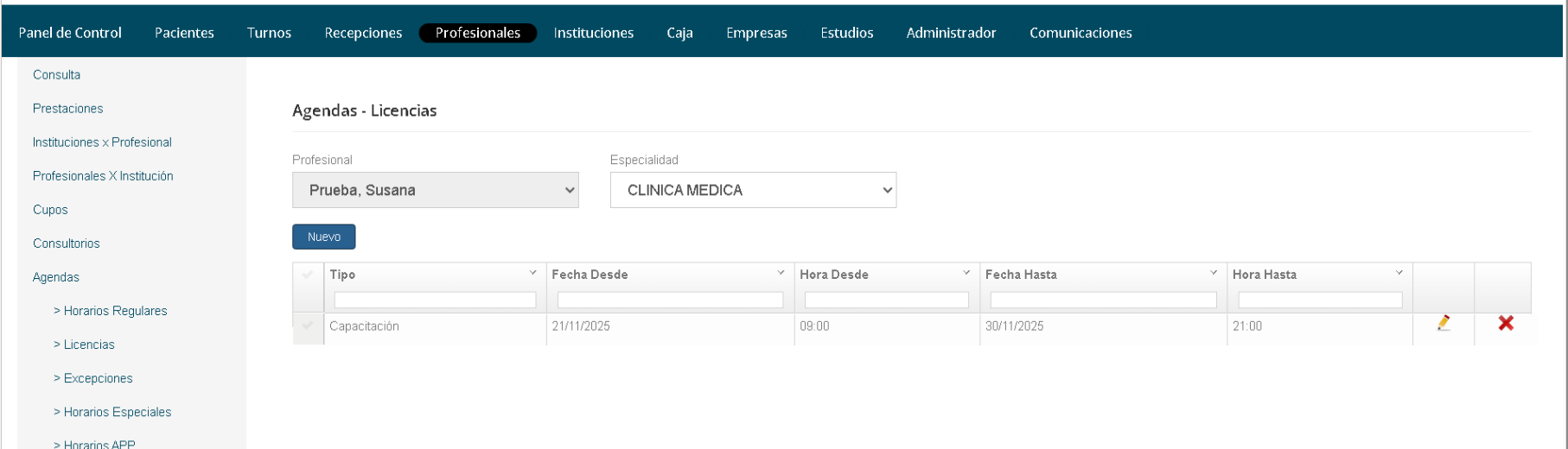Open the Especialidad dropdown

pos(752,190)
